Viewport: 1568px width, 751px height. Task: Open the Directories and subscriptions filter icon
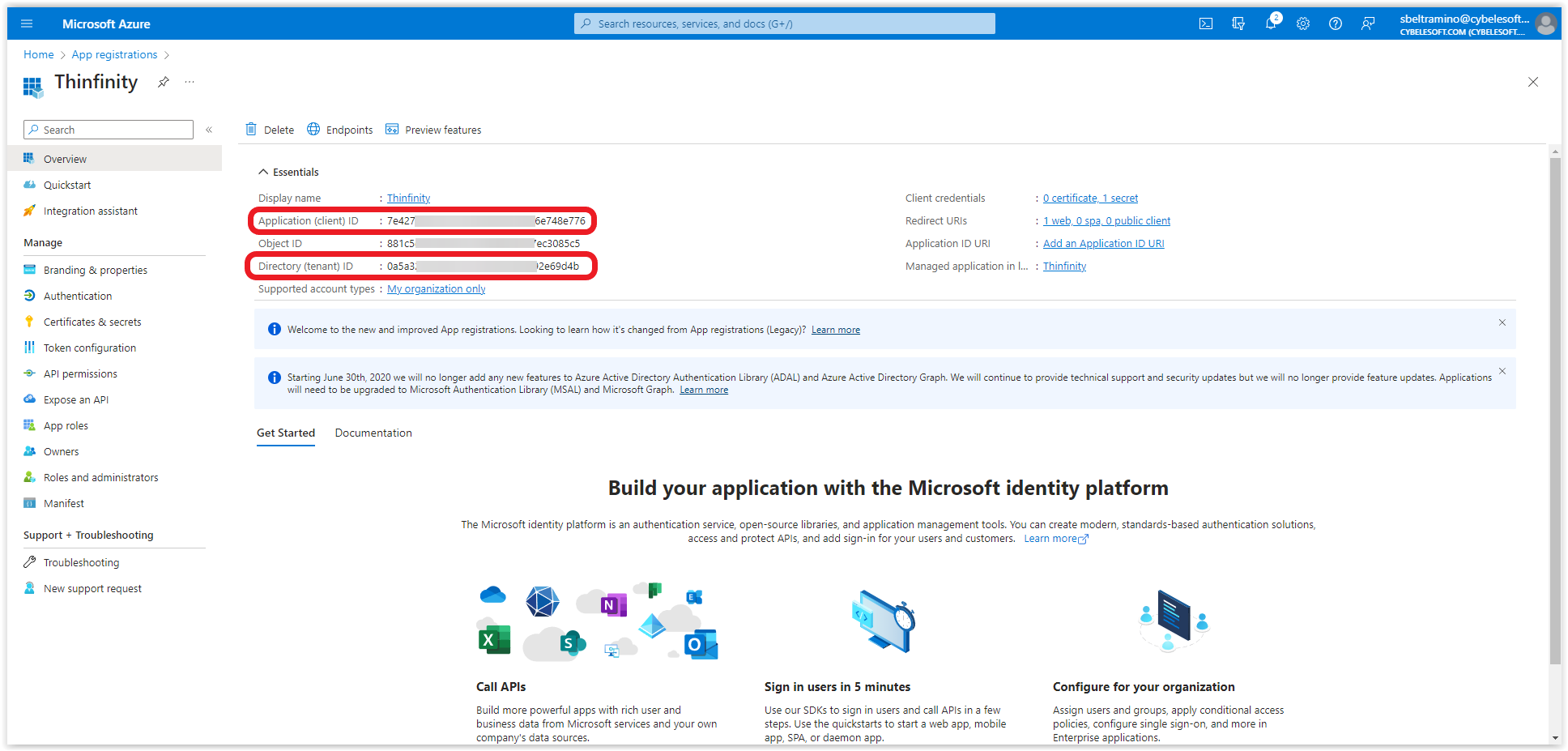click(1238, 23)
